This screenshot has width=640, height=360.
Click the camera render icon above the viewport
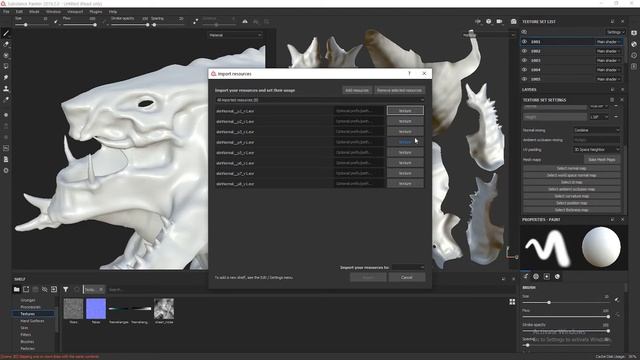pos(513,21)
